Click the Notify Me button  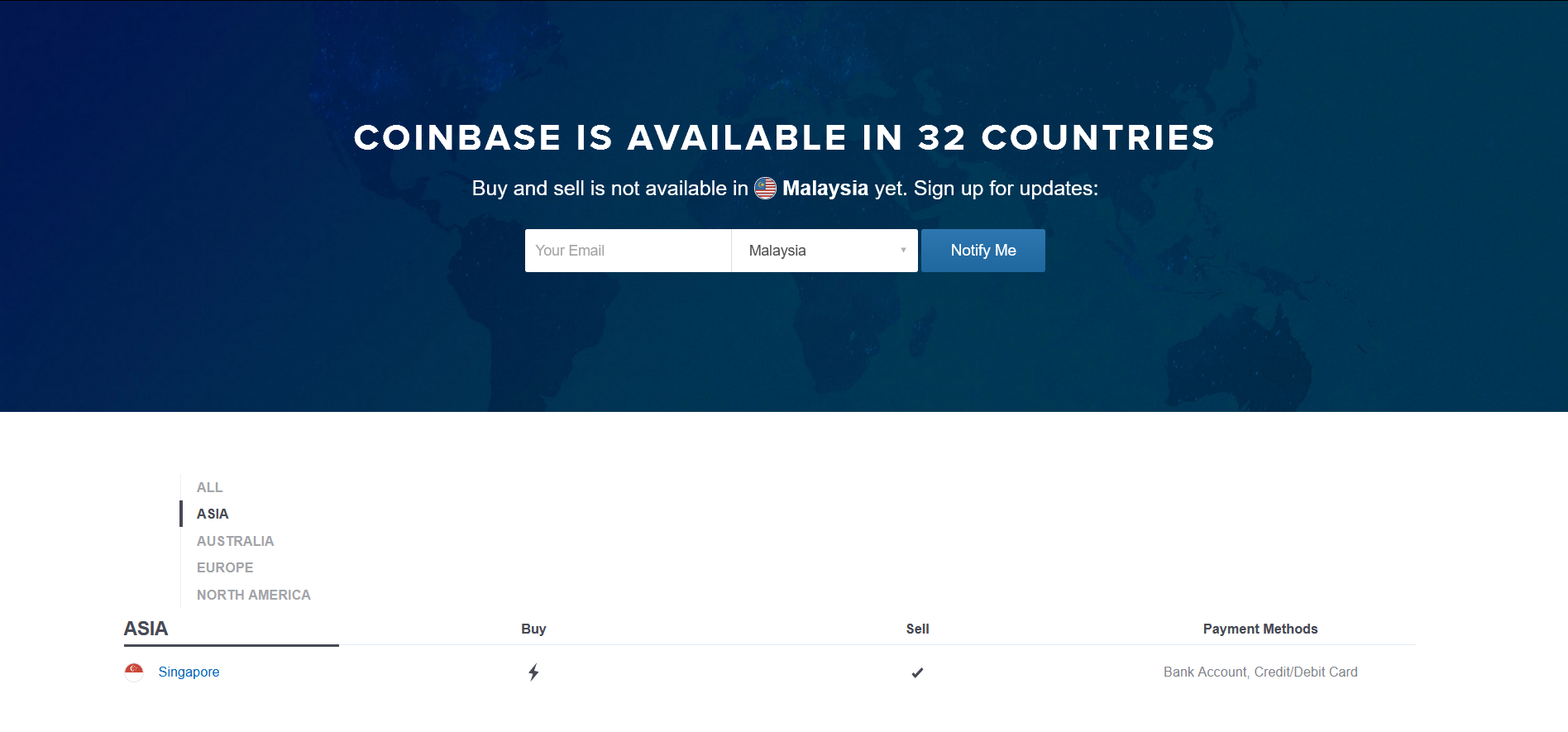[x=982, y=251]
